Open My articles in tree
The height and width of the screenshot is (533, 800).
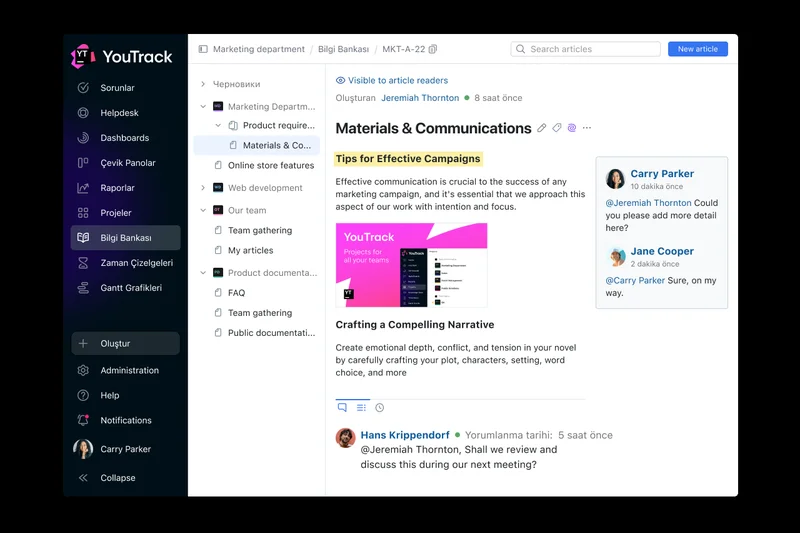click(251, 250)
